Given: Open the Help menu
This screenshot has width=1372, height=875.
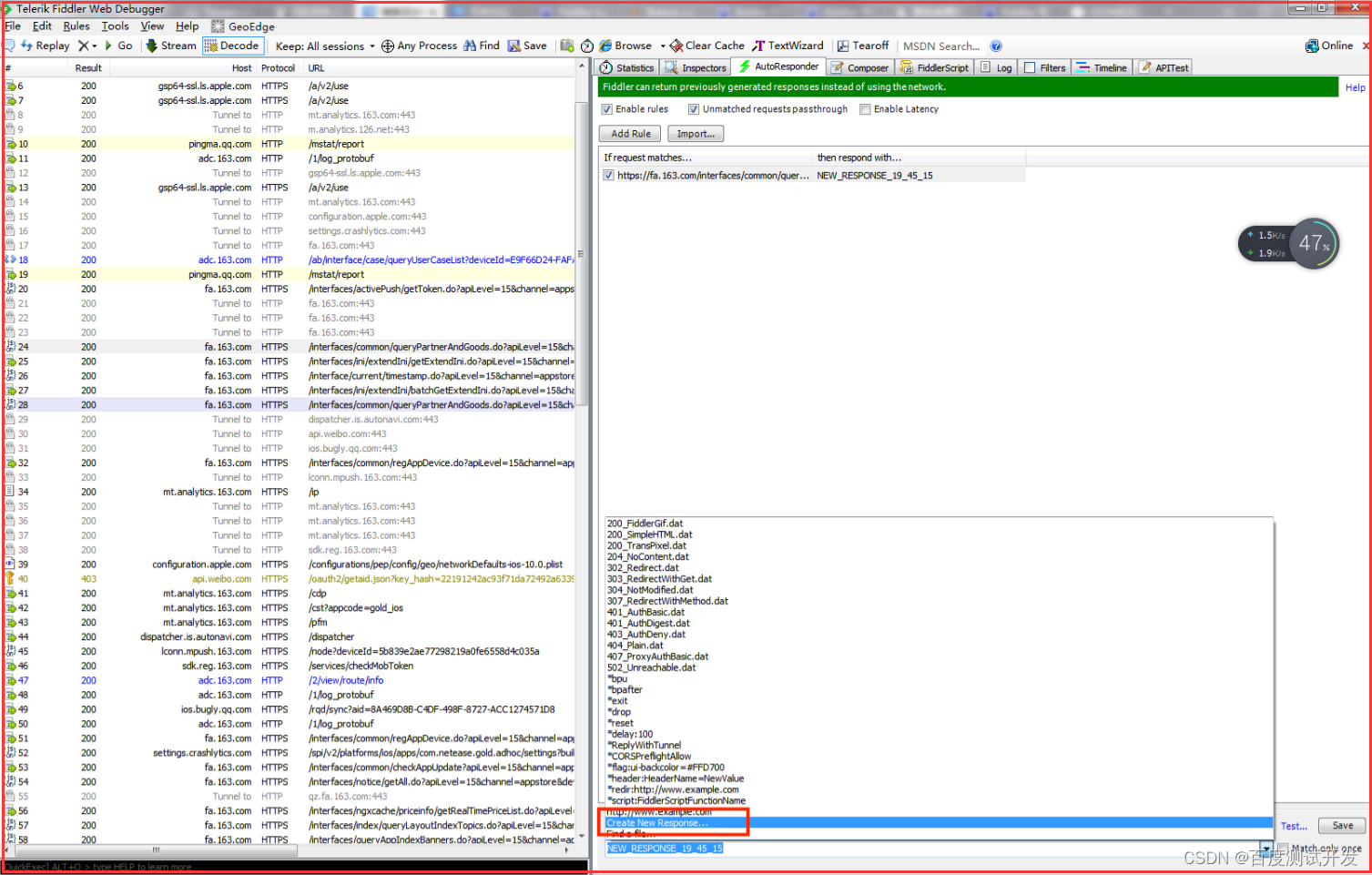Looking at the screenshot, I should pos(187,26).
